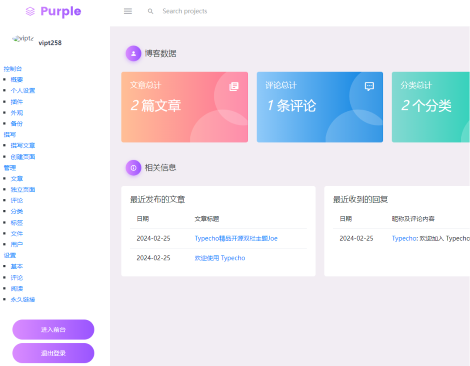Open 个人设置 in the sidebar
The width and height of the screenshot is (470, 366).
coord(23,91)
